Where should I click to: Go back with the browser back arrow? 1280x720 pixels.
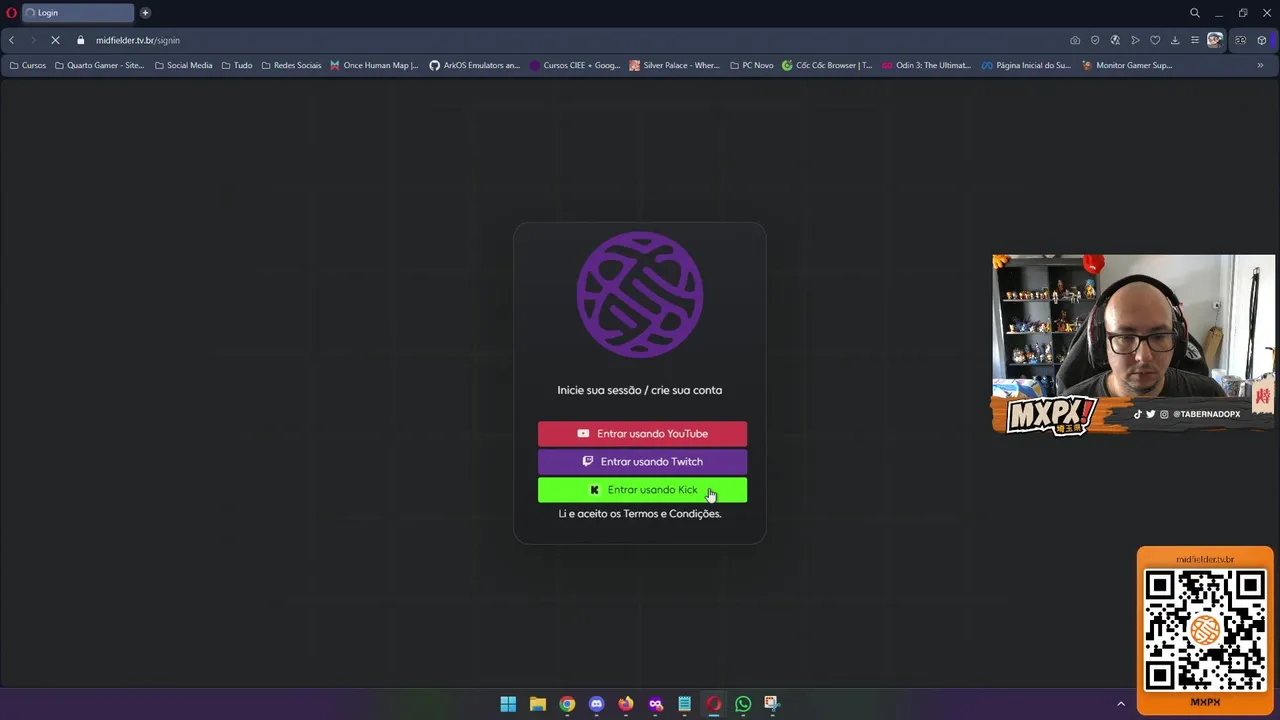[11, 40]
